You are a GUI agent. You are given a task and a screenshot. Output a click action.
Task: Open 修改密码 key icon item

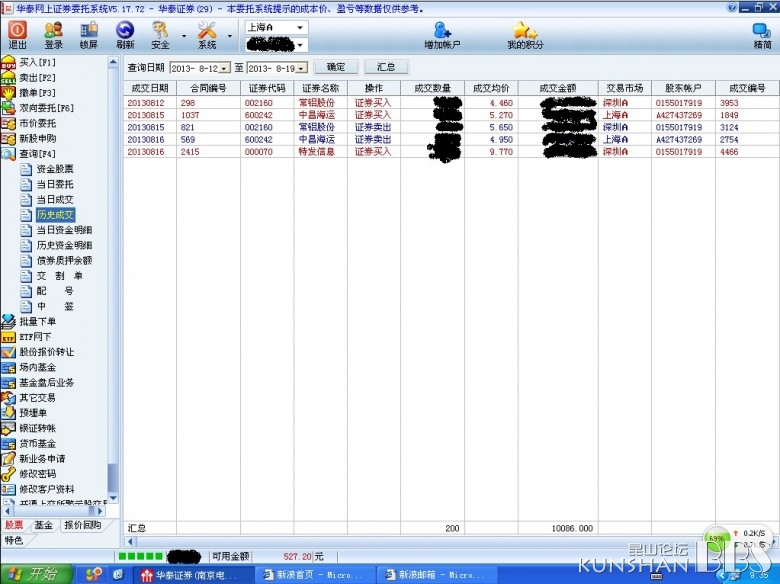(37, 474)
